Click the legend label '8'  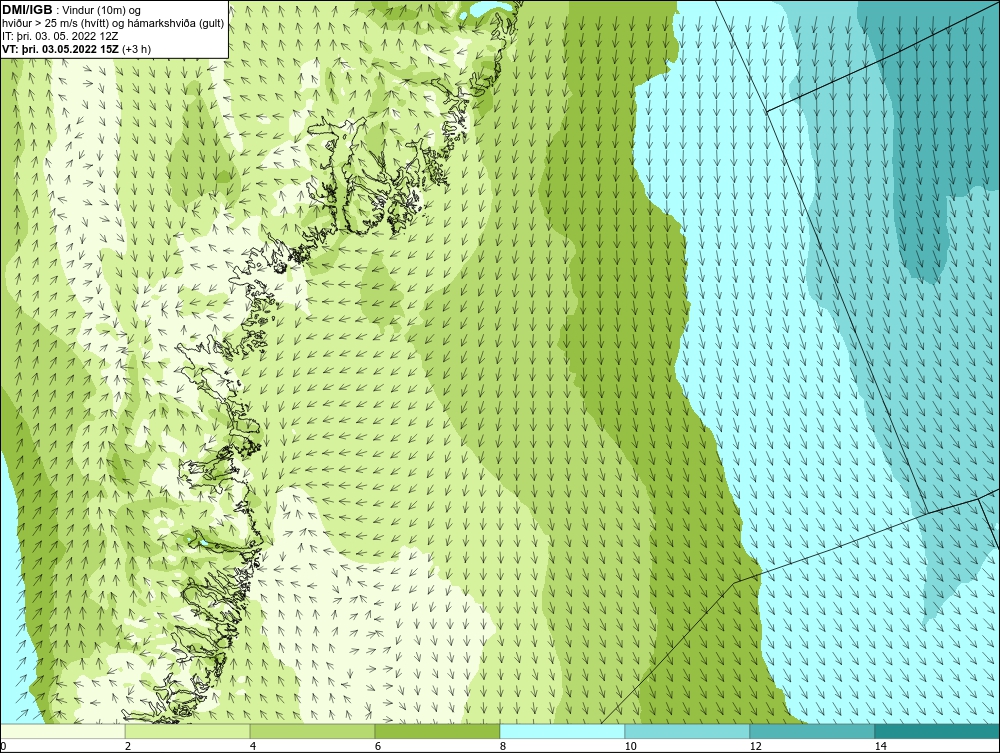(503, 746)
